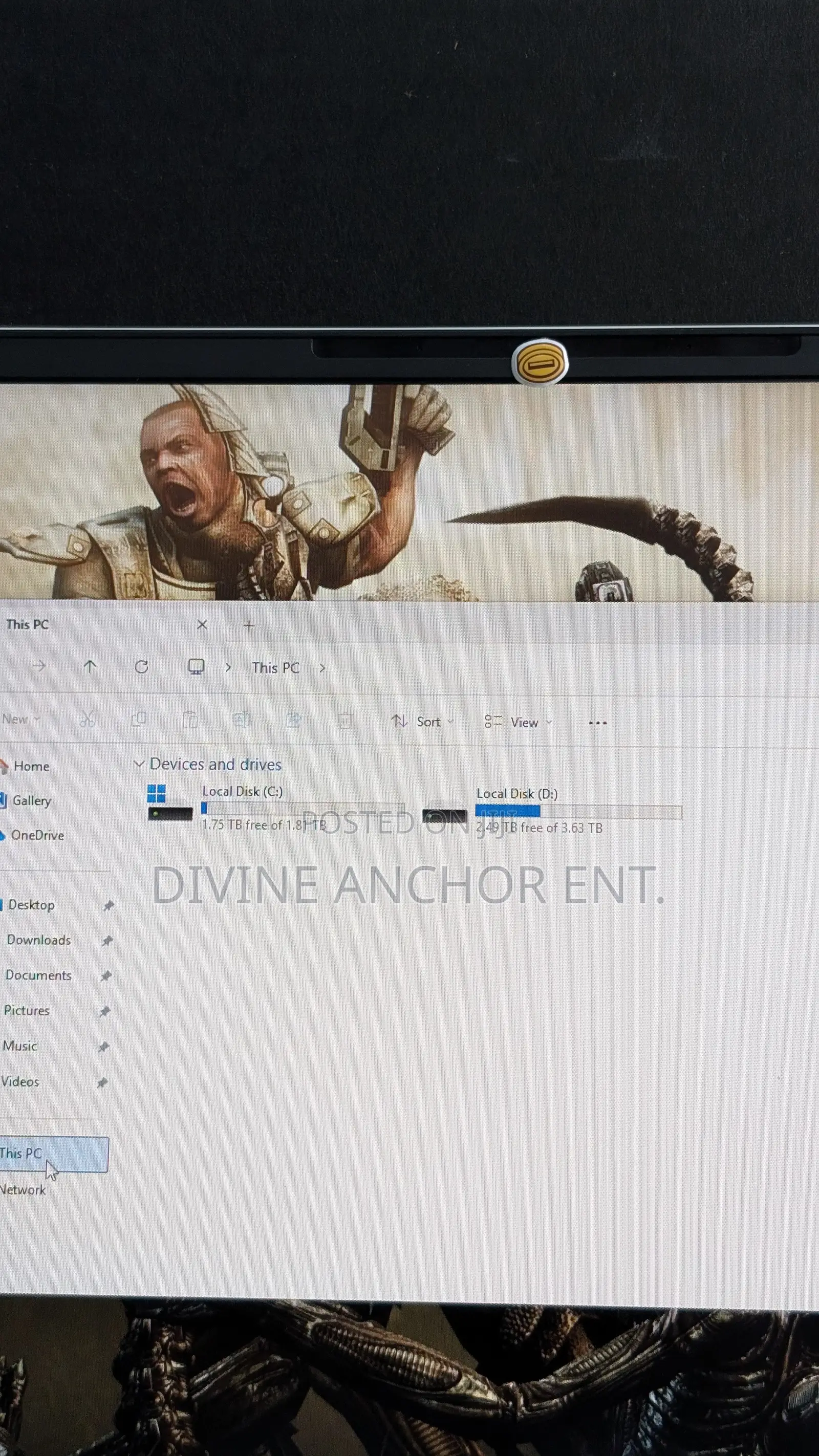The image size is (819, 1456).
Task: Click the Cut scissors icon
Action: click(x=87, y=720)
